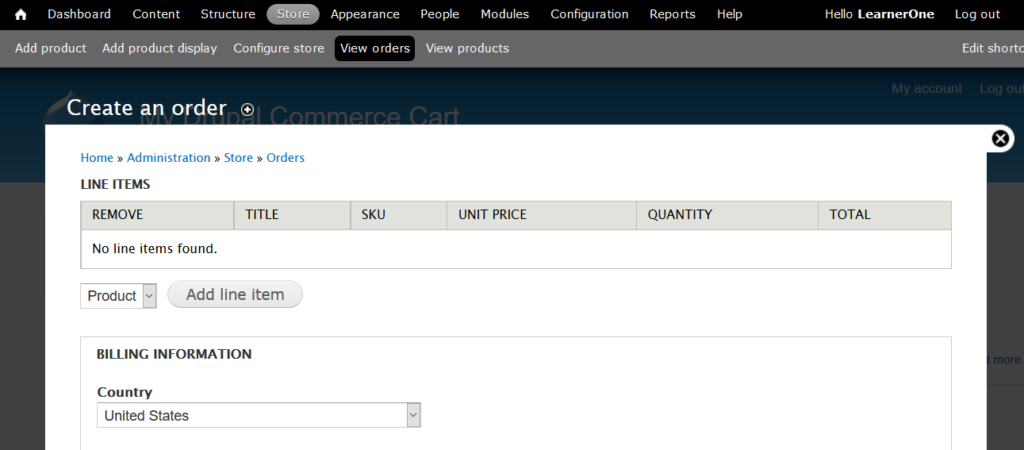Click the home icon in admin bar
1024x450 pixels.
21,14
